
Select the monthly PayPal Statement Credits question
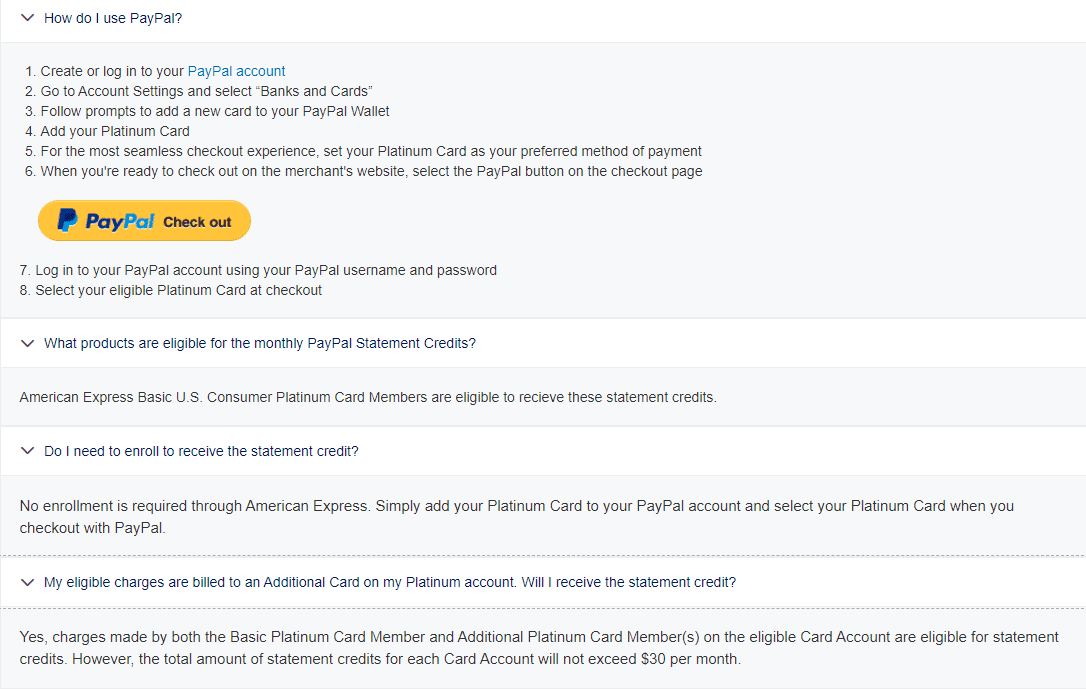pyautogui.click(x=260, y=343)
